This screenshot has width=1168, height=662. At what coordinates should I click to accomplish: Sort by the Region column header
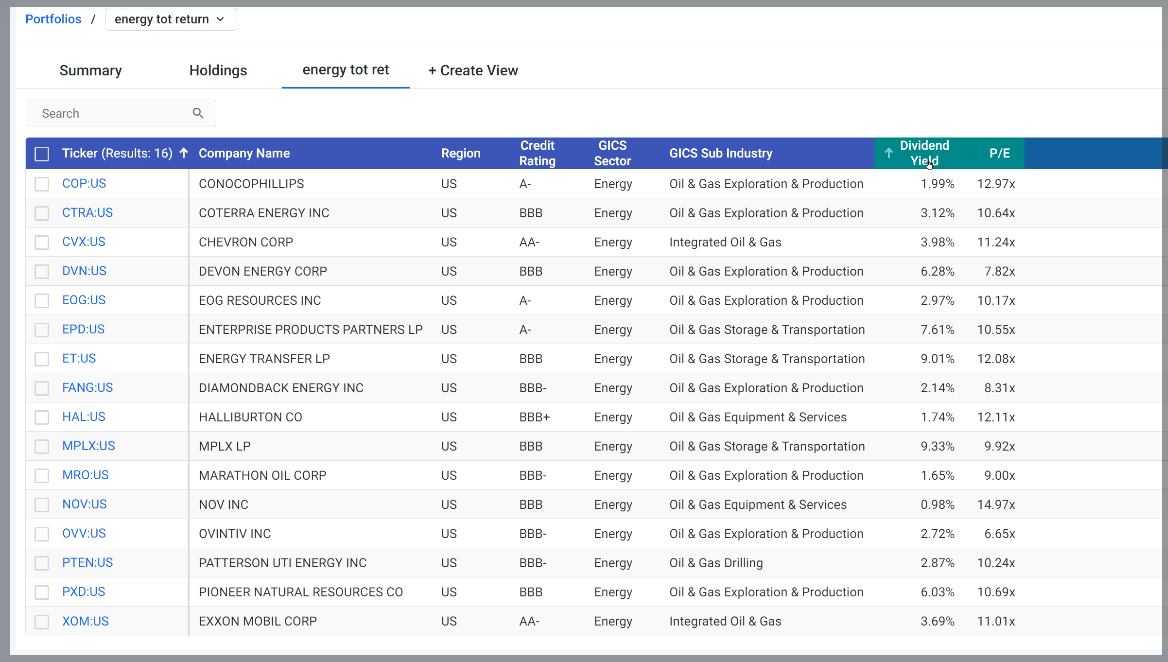[x=460, y=153]
